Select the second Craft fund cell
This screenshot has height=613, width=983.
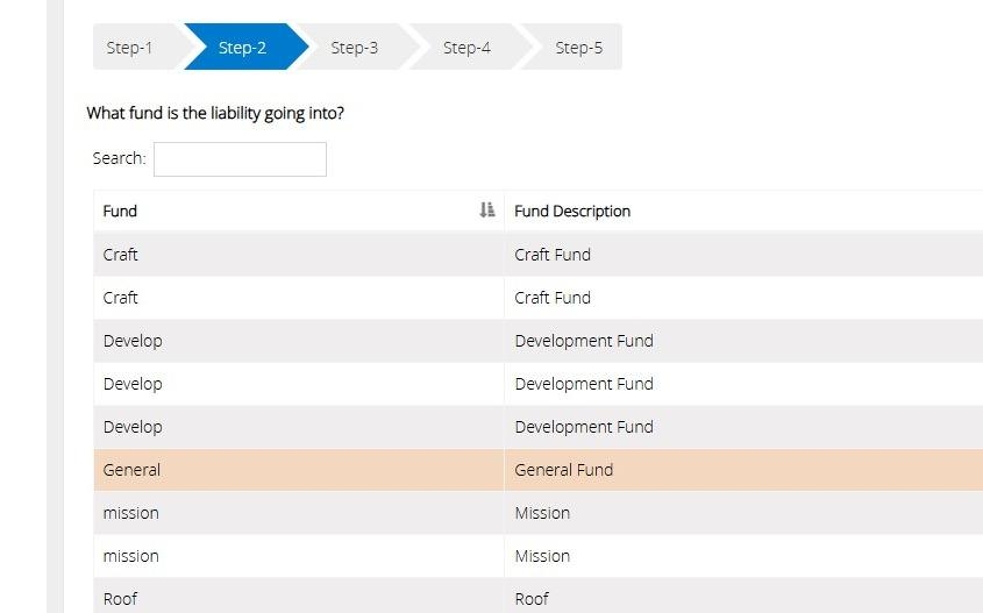coord(121,297)
